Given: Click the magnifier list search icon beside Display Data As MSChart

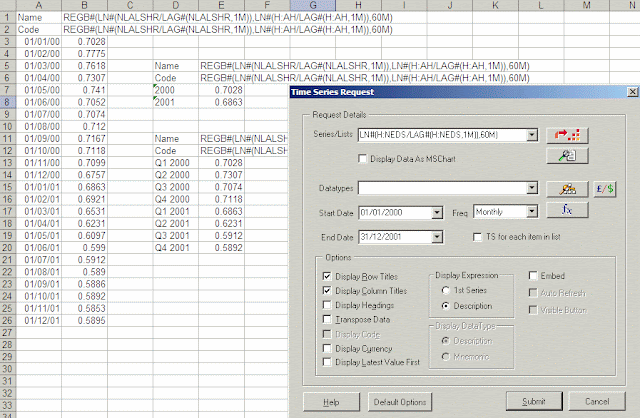Looking at the screenshot, I should (x=567, y=156).
